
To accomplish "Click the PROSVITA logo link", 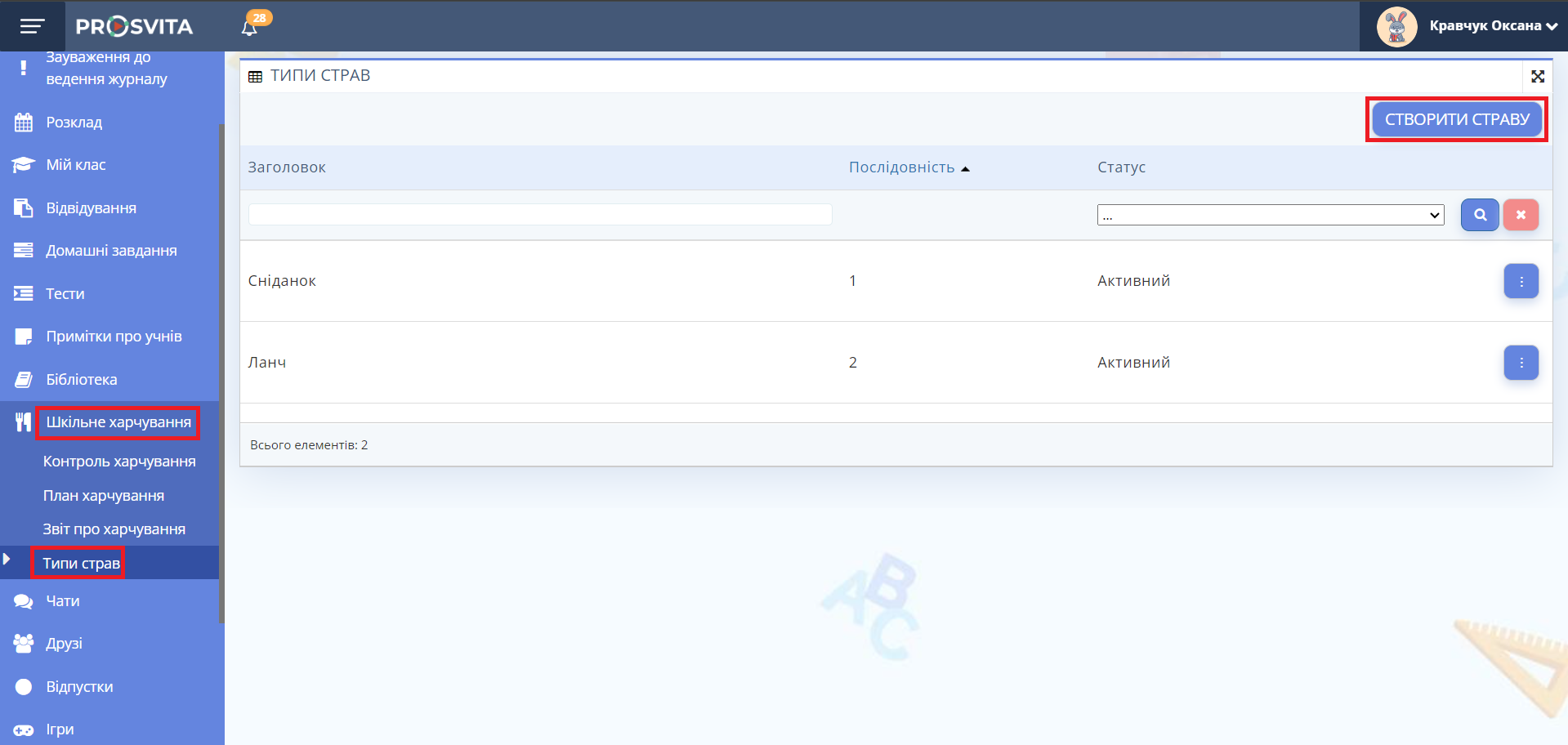I will click(135, 26).
